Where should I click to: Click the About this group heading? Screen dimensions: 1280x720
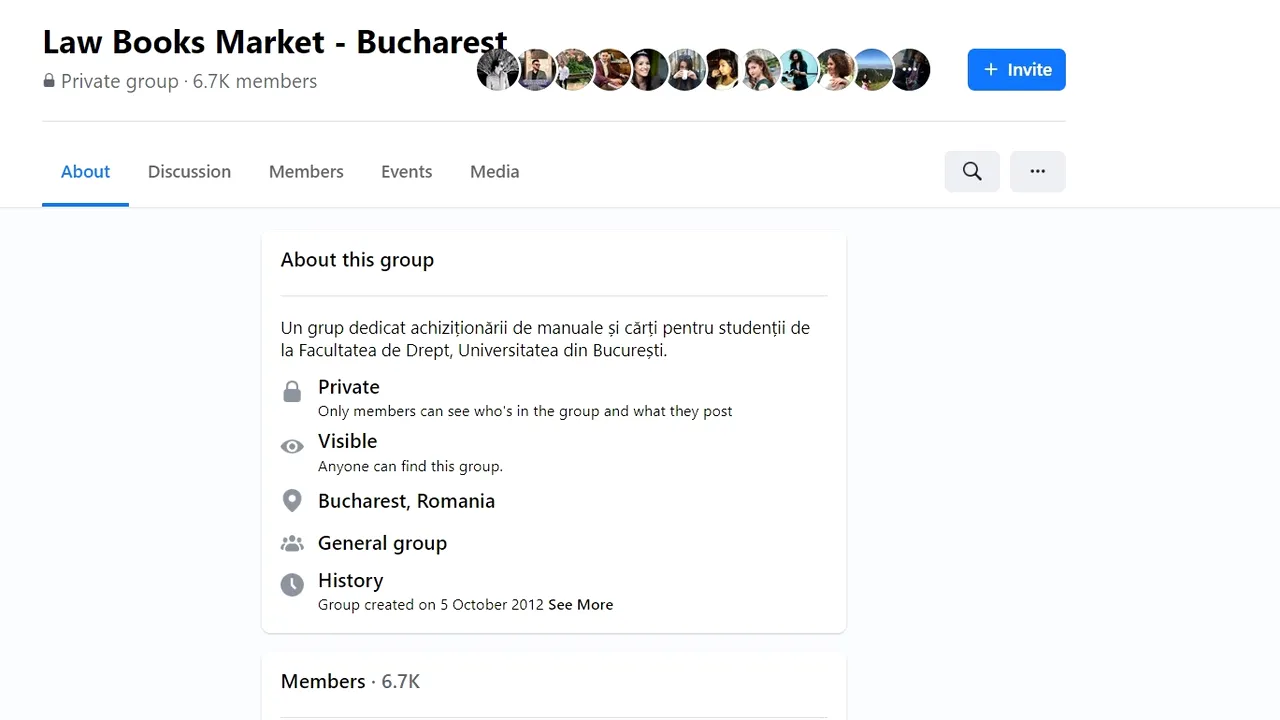[357, 260]
